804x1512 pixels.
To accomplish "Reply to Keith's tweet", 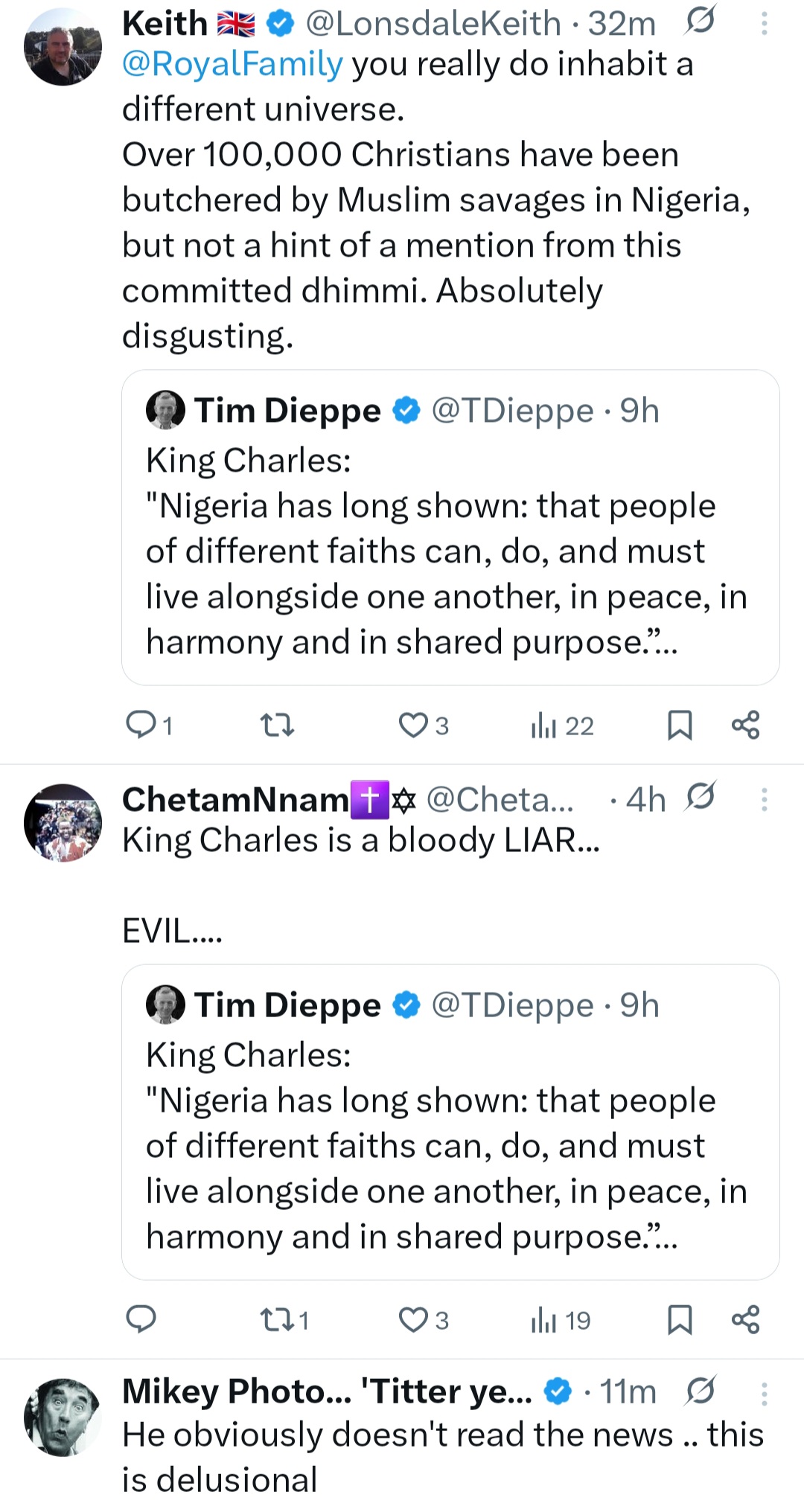I will pos(141,725).
